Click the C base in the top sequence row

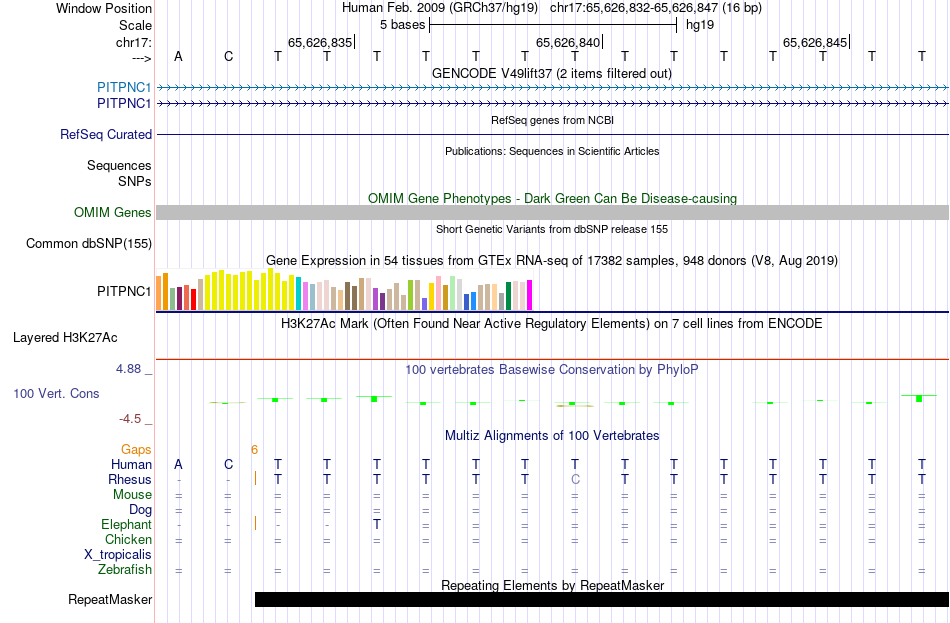(228, 56)
